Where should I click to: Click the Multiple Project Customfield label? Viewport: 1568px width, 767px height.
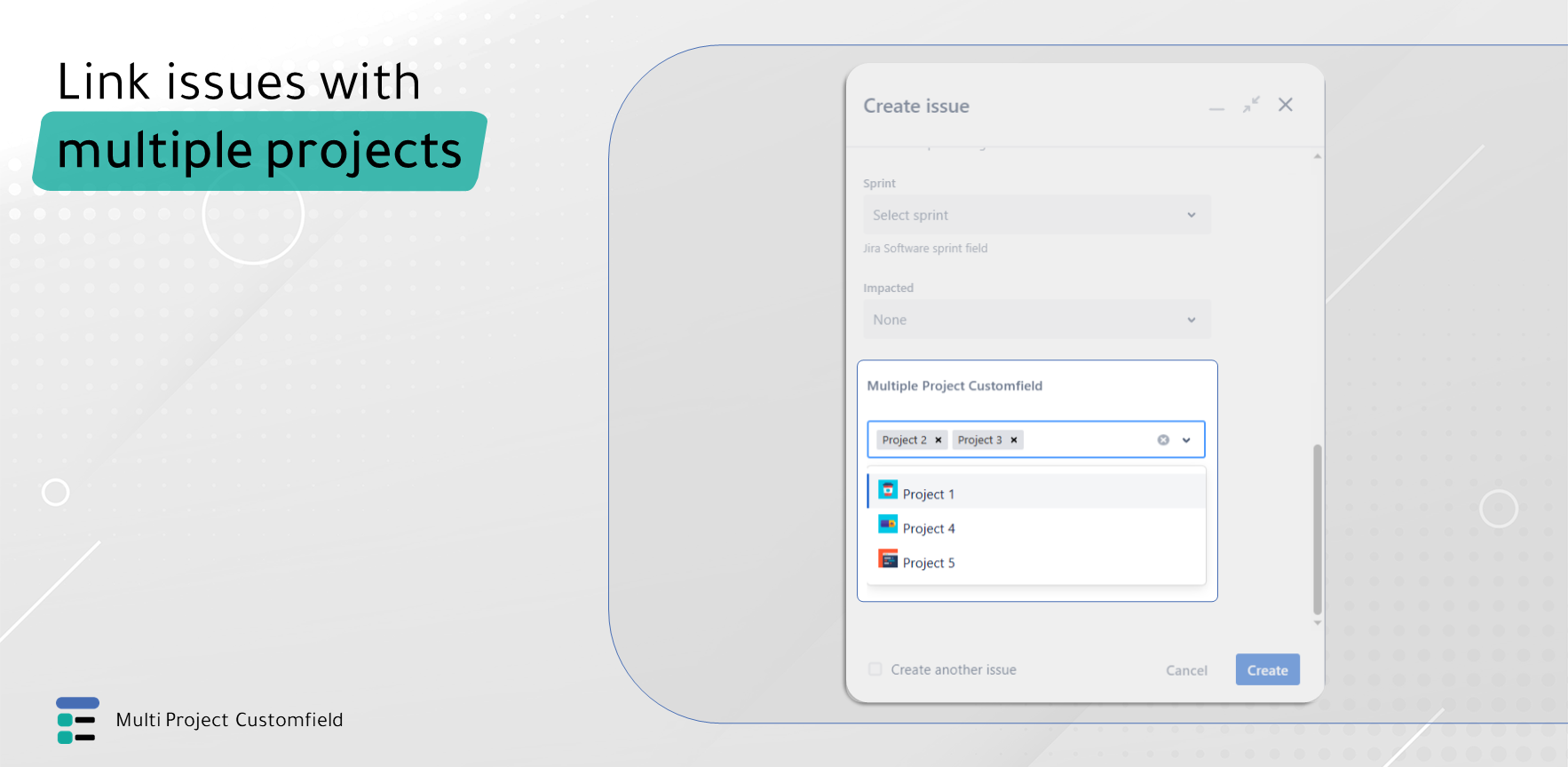pos(954,385)
